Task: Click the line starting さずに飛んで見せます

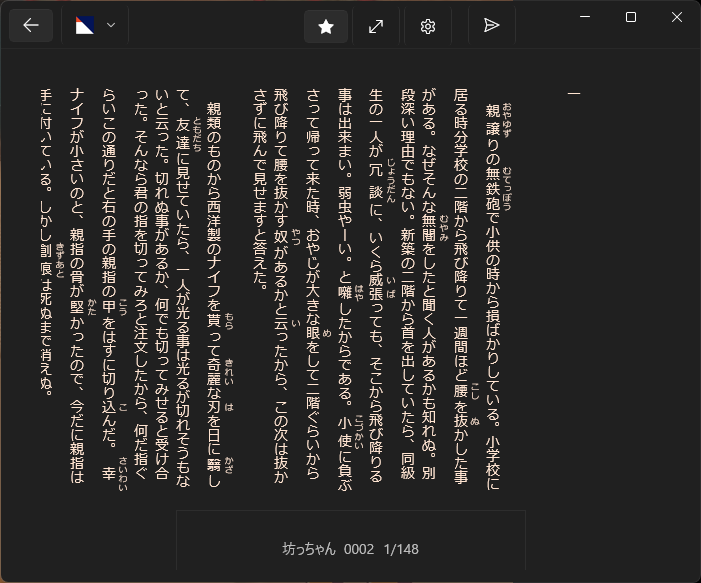Action: pos(260,189)
